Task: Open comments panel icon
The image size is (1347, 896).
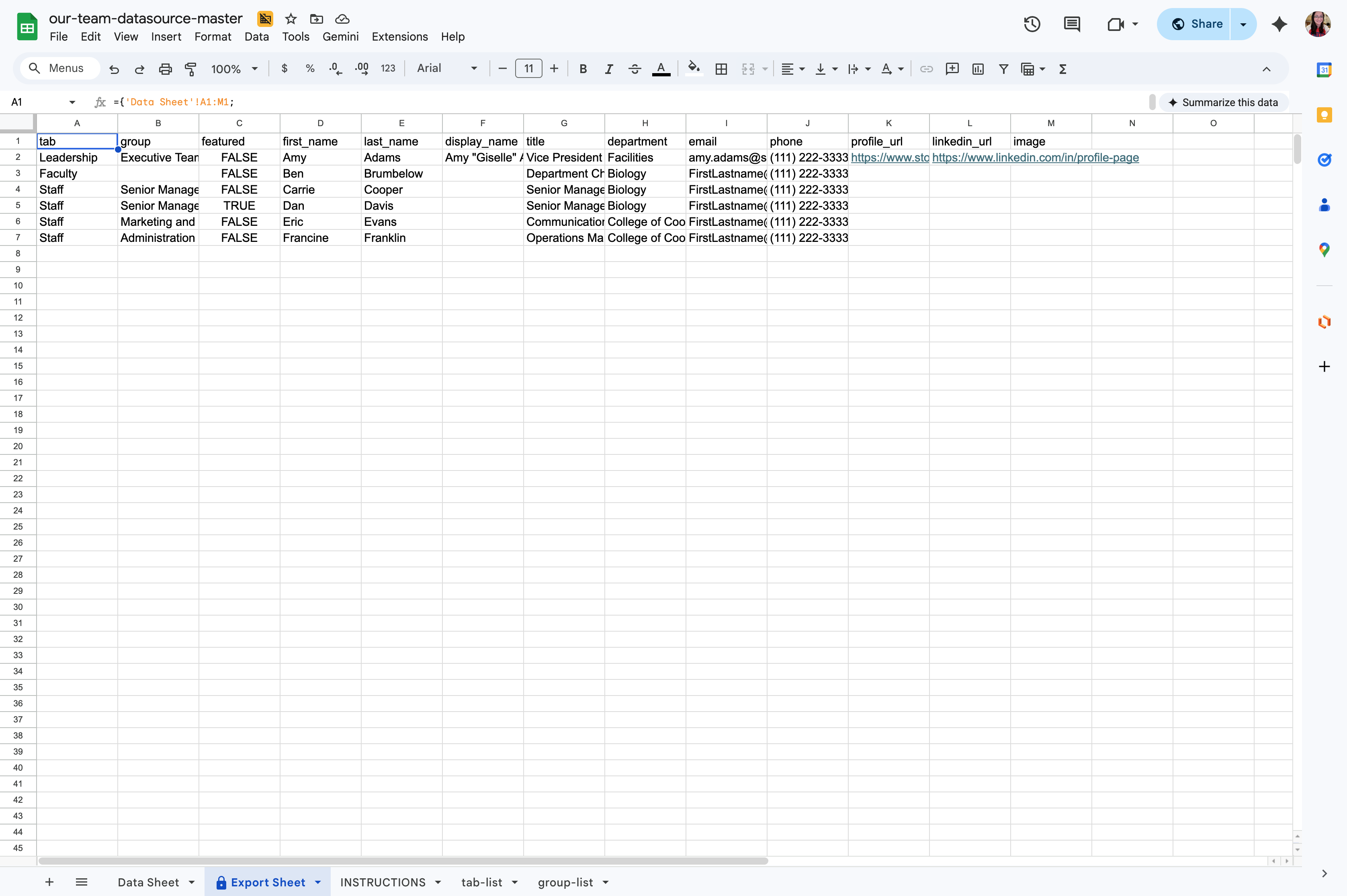Action: pyautogui.click(x=1072, y=24)
